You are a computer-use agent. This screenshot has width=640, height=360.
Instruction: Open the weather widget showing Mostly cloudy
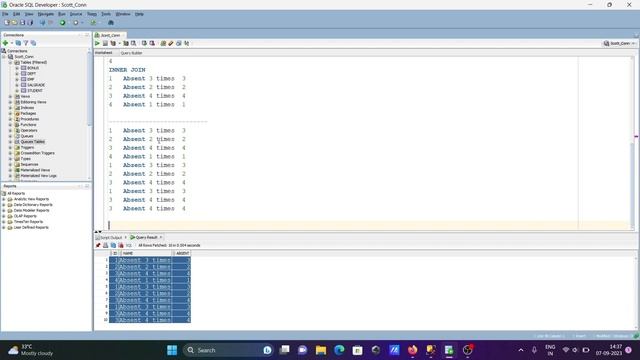click(31, 350)
